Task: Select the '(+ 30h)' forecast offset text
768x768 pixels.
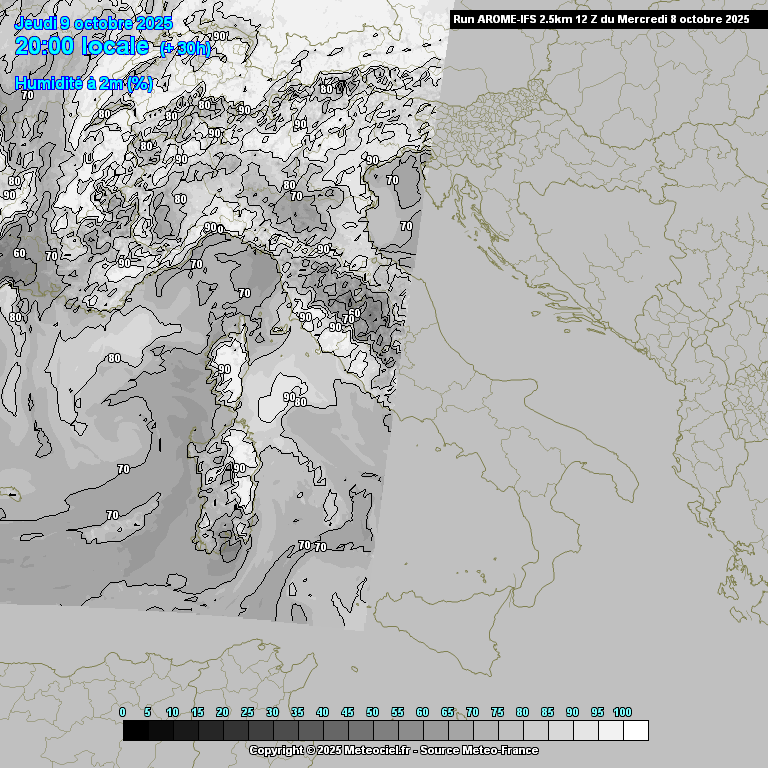Action: (185, 48)
